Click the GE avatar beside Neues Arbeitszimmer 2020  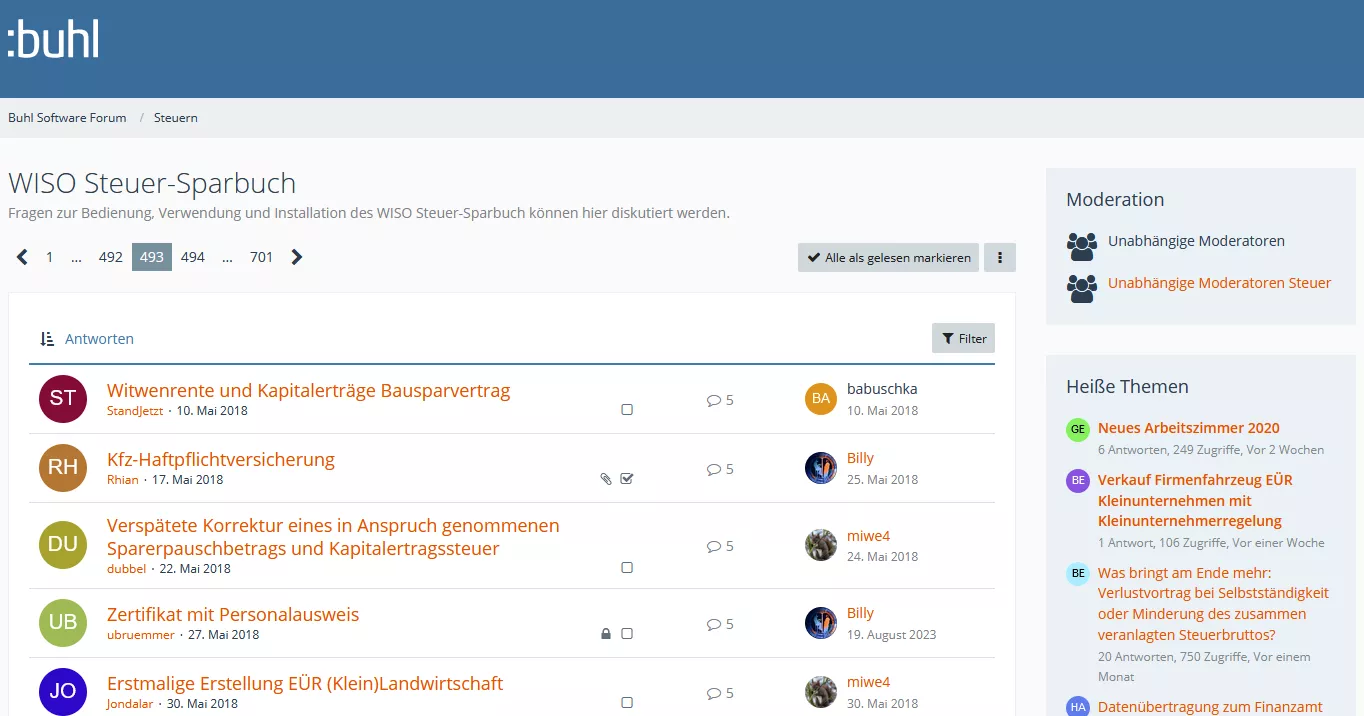click(x=1077, y=429)
